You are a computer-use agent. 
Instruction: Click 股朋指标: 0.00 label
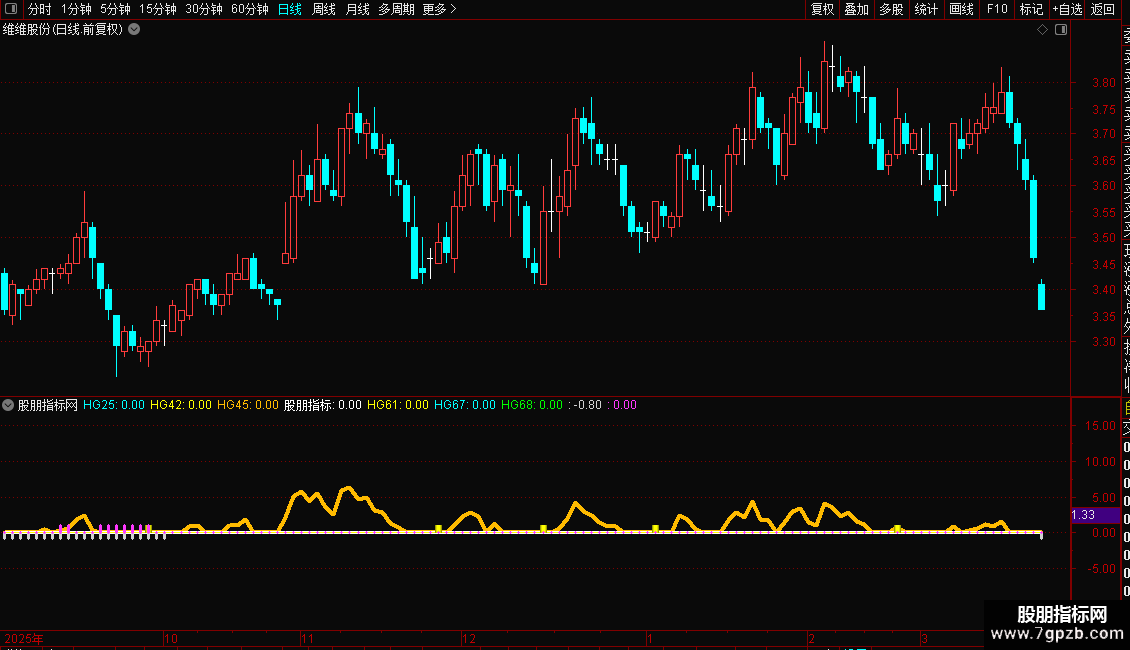[323, 405]
